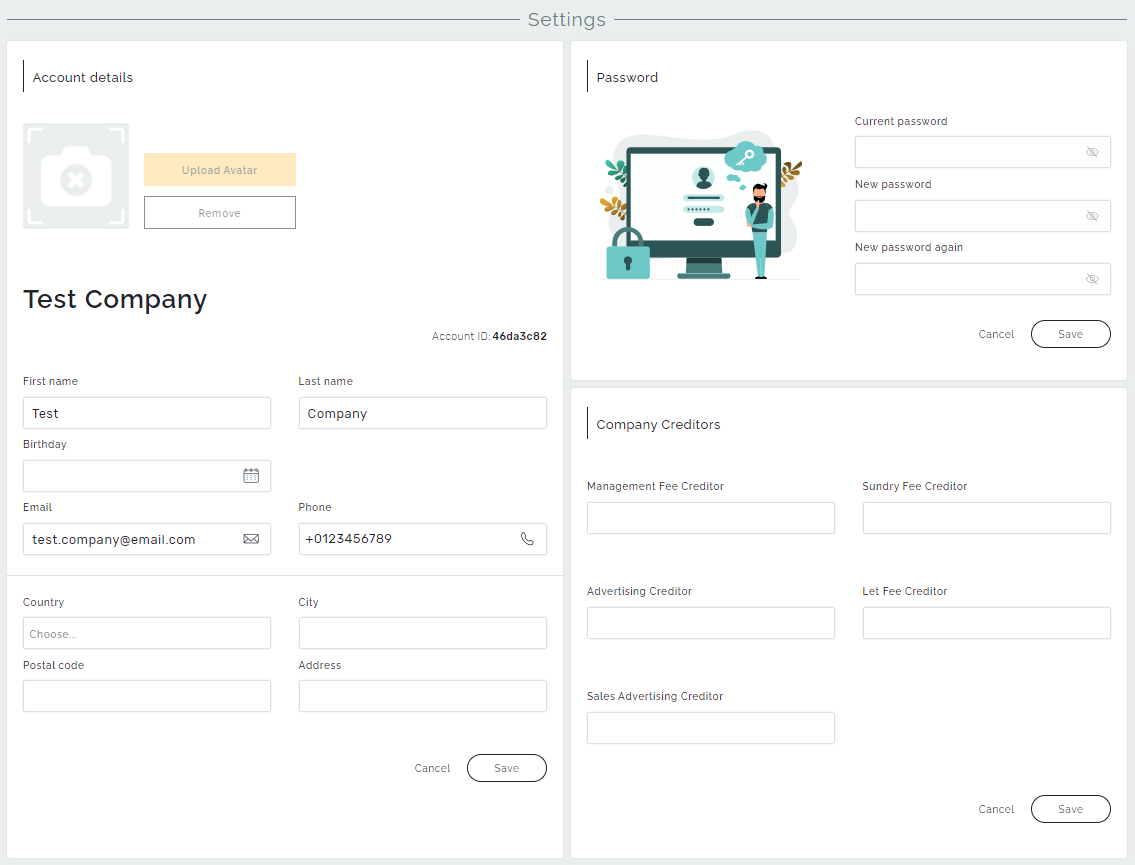Toggle visibility of New password again field

pyautogui.click(x=1092, y=279)
